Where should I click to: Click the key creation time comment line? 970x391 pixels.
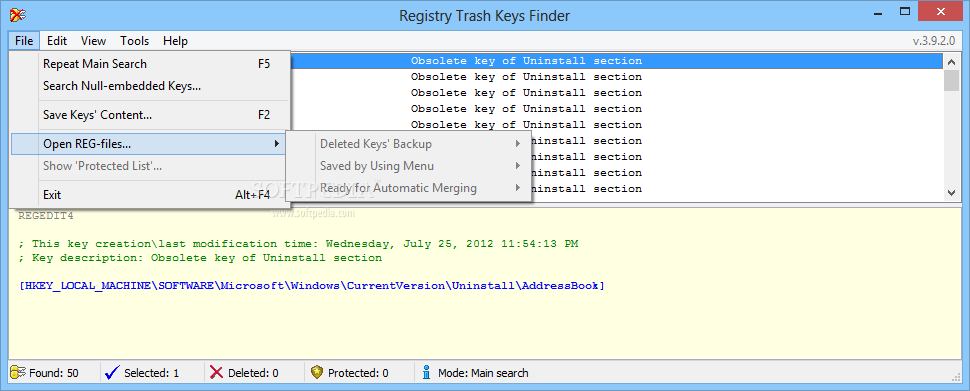[x=298, y=244]
